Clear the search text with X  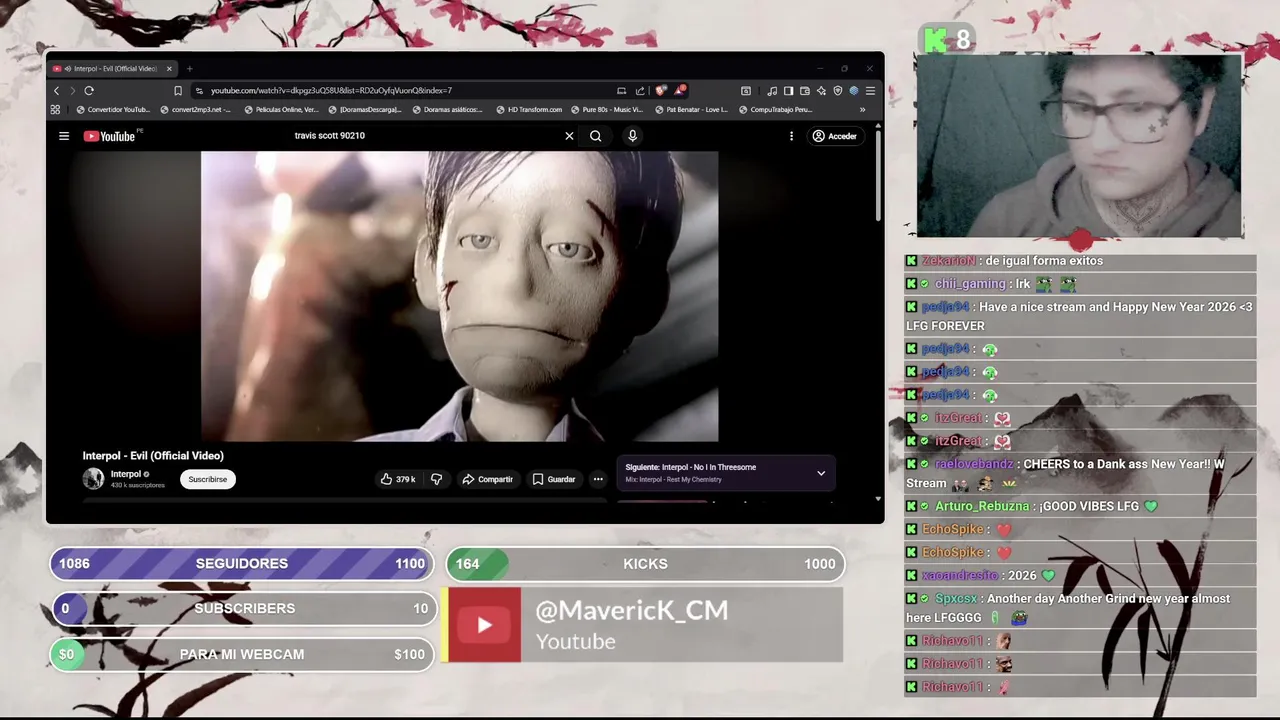click(x=569, y=136)
